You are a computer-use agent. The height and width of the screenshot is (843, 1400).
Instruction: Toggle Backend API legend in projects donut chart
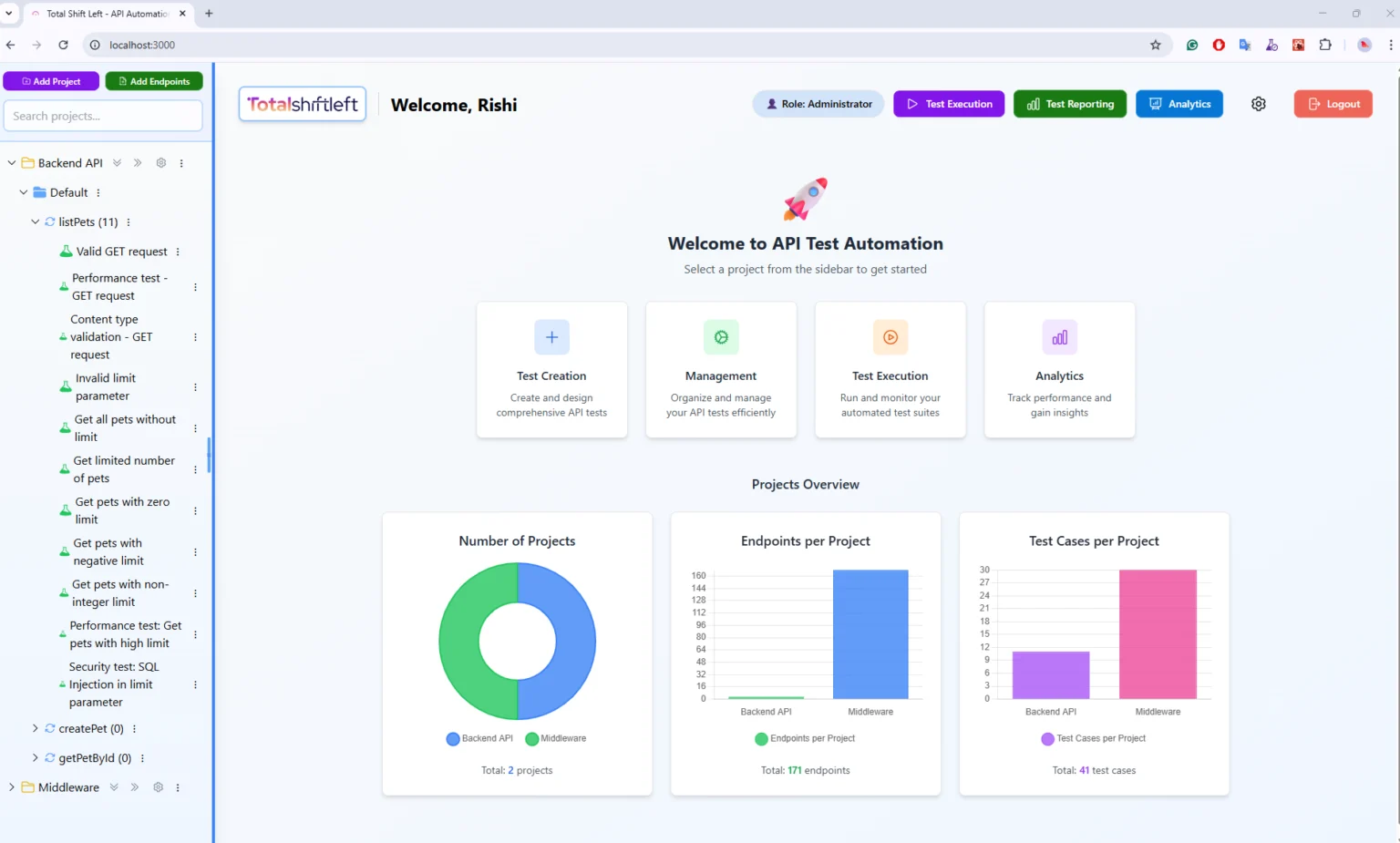[x=479, y=738]
